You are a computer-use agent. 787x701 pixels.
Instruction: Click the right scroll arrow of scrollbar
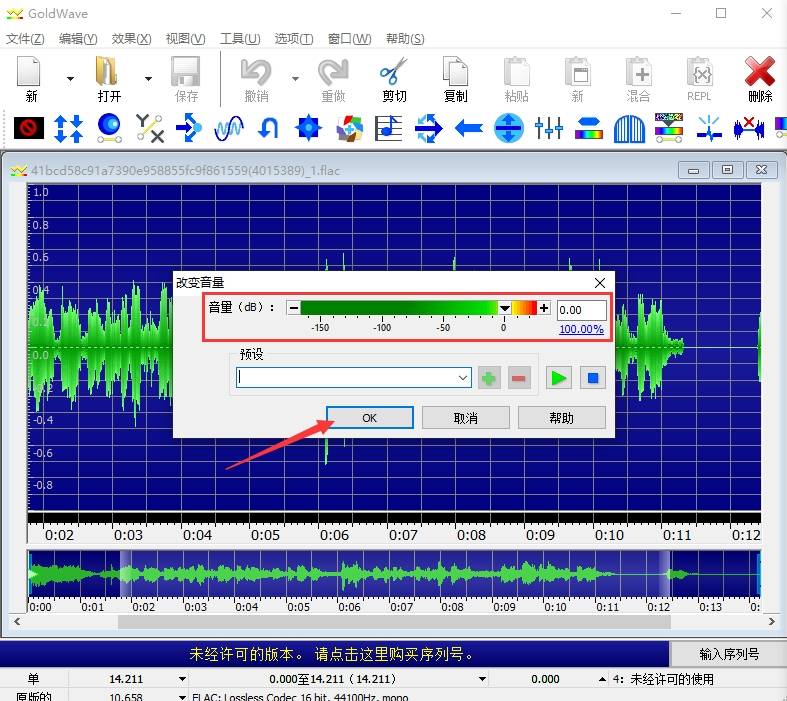(x=771, y=622)
